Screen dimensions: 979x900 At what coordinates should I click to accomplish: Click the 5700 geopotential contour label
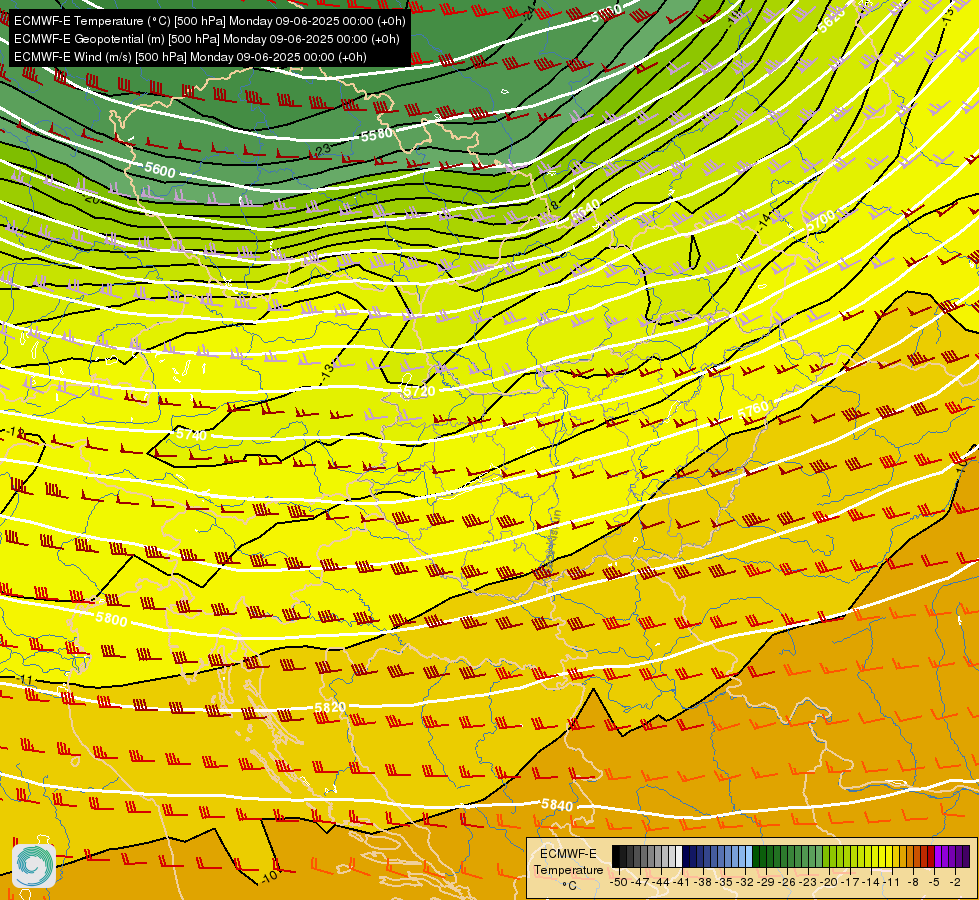click(820, 220)
